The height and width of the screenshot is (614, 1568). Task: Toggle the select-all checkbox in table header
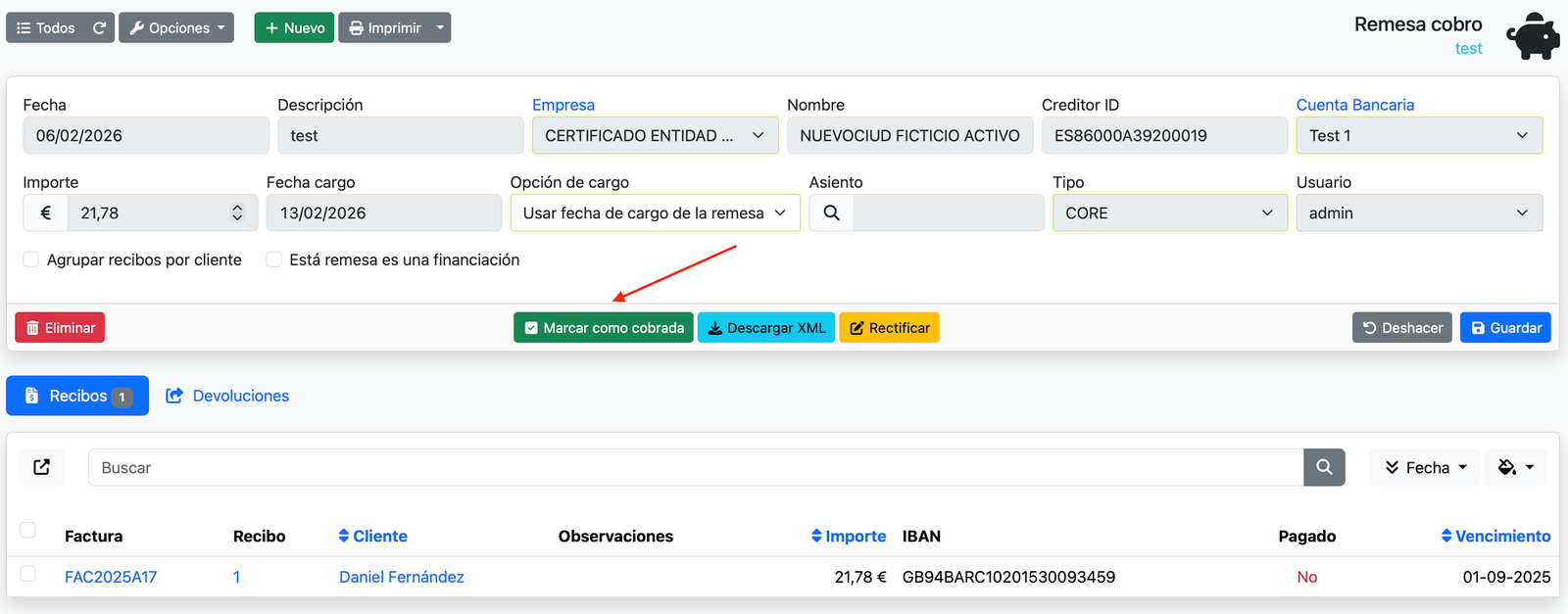click(x=28, y=530)
